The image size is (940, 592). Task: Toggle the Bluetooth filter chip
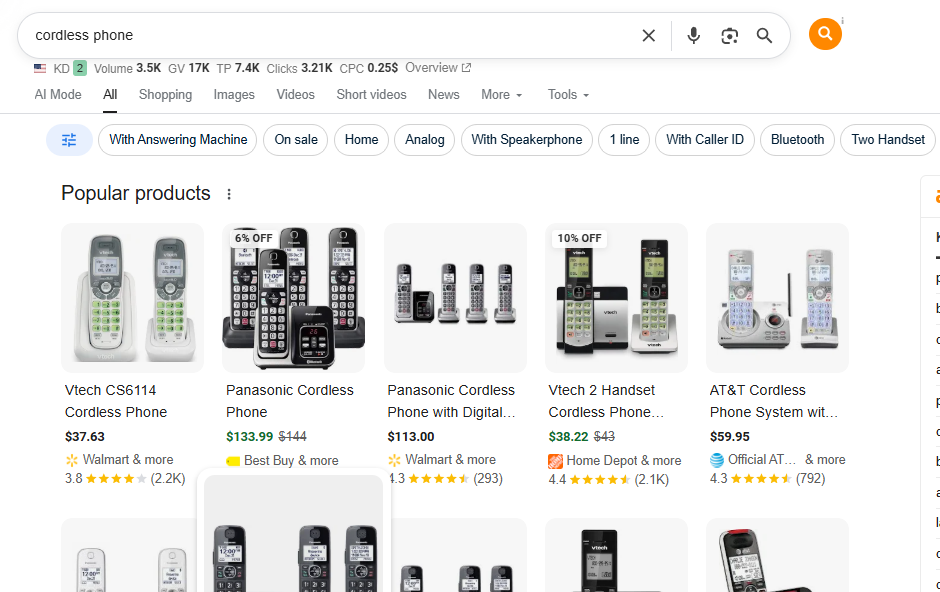tap(797, 140)
